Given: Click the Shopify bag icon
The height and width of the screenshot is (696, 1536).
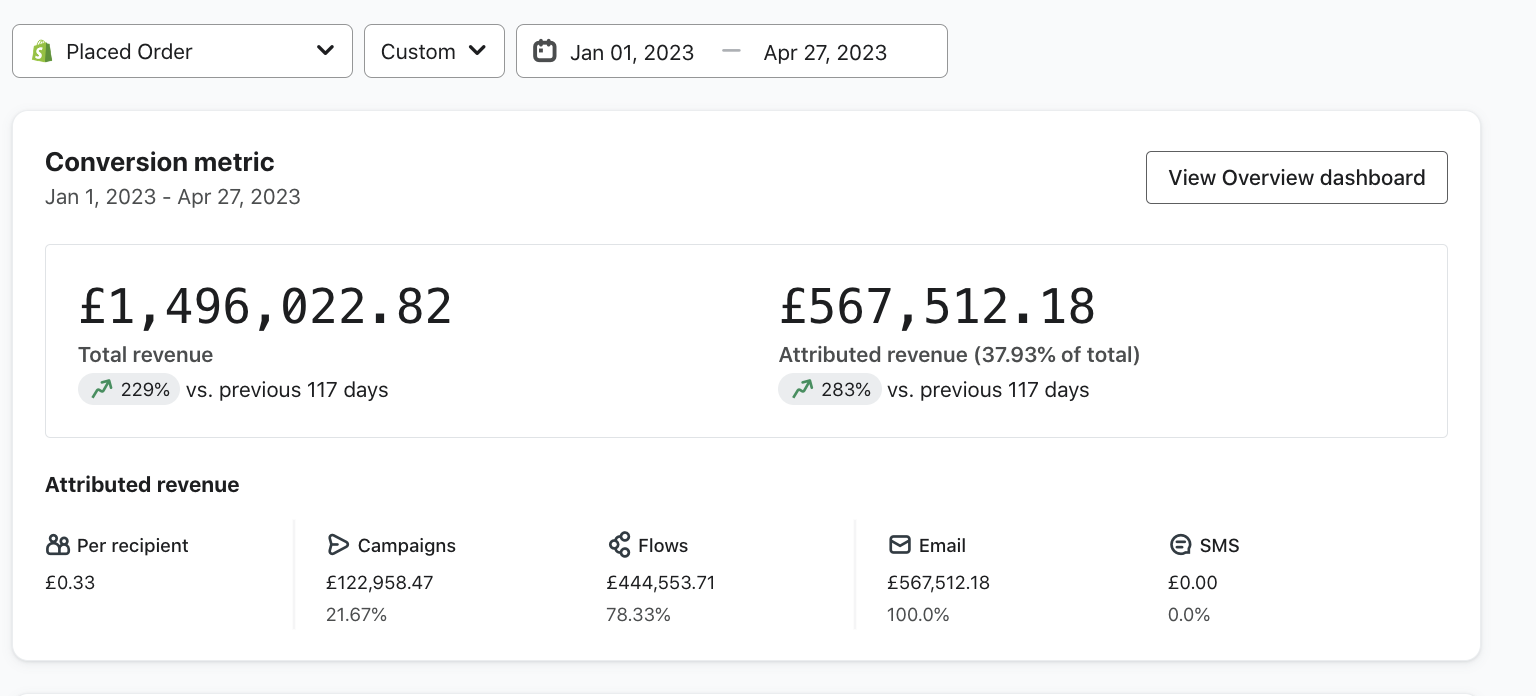Looking at the screenshot, I should coord(42,51).
